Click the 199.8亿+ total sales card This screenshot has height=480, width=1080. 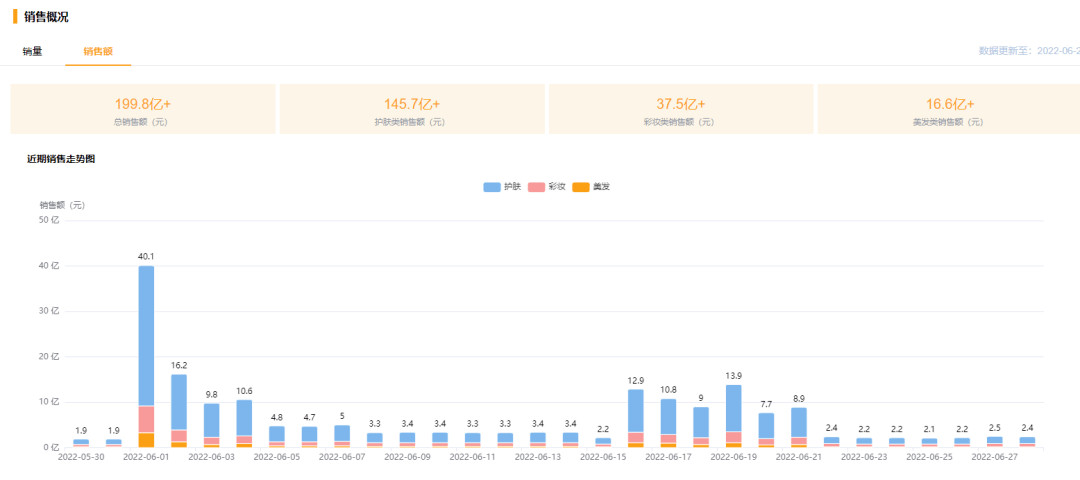click(x=143, y=109)
